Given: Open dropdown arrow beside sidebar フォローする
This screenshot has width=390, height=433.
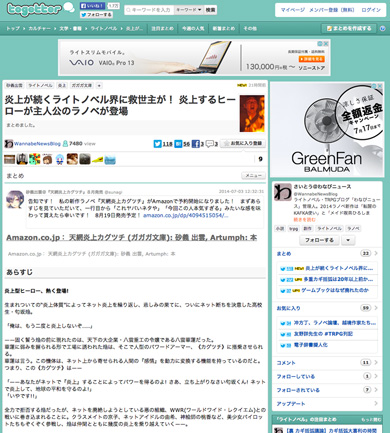Looking at the screenshot, I should pos(348,240).
